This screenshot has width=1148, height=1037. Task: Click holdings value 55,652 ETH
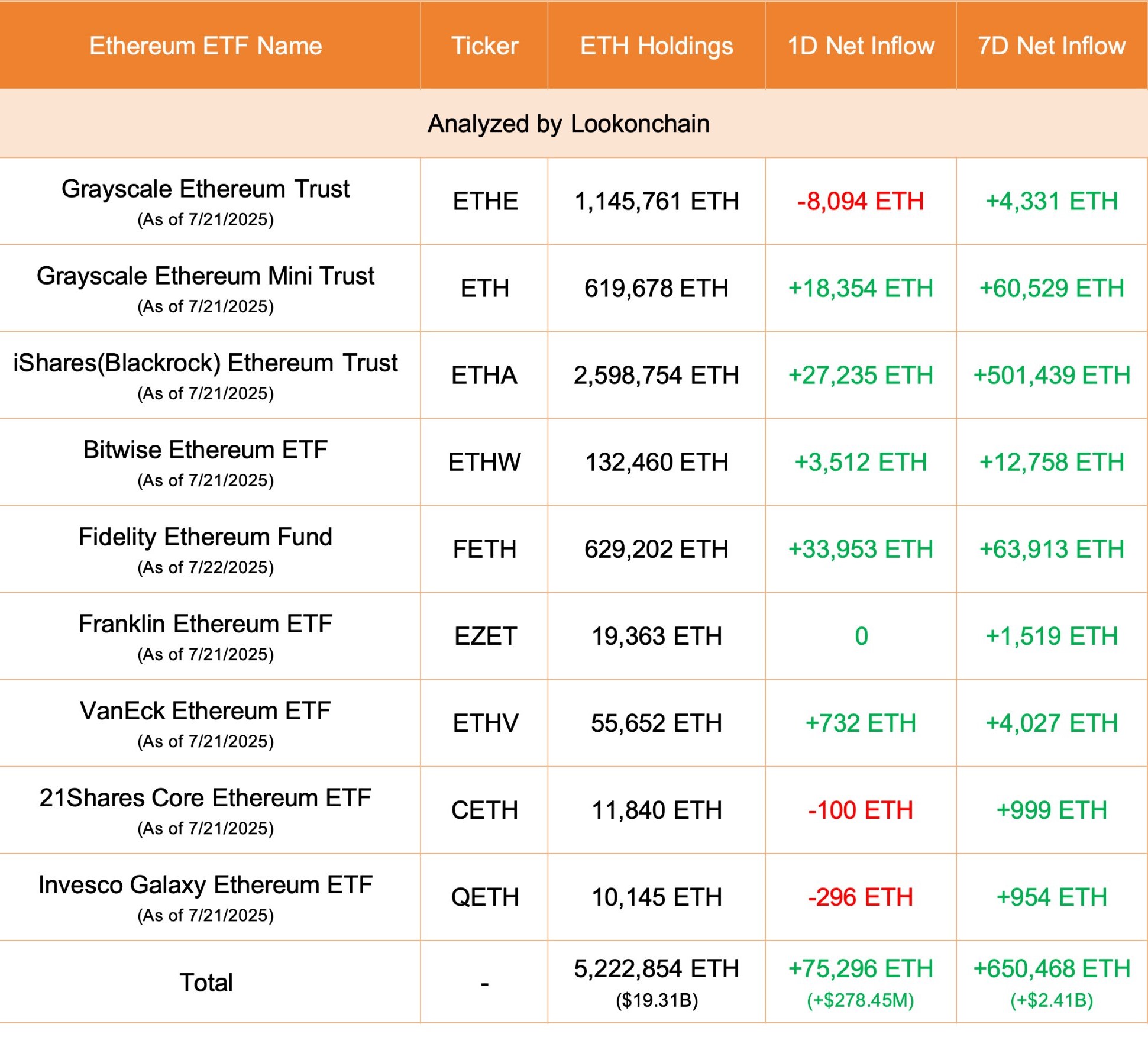click(x=657, y=723)
